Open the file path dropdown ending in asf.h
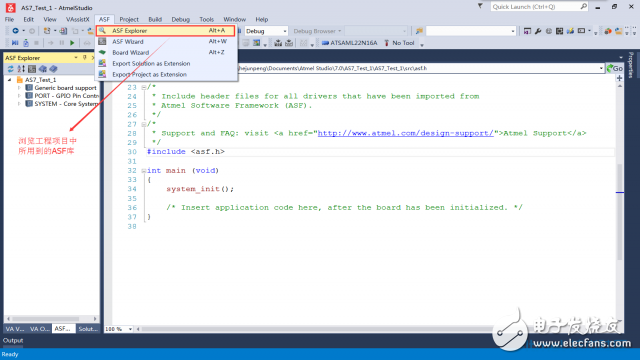The width and height of the screenshot is (640, 360). [601, 68]
